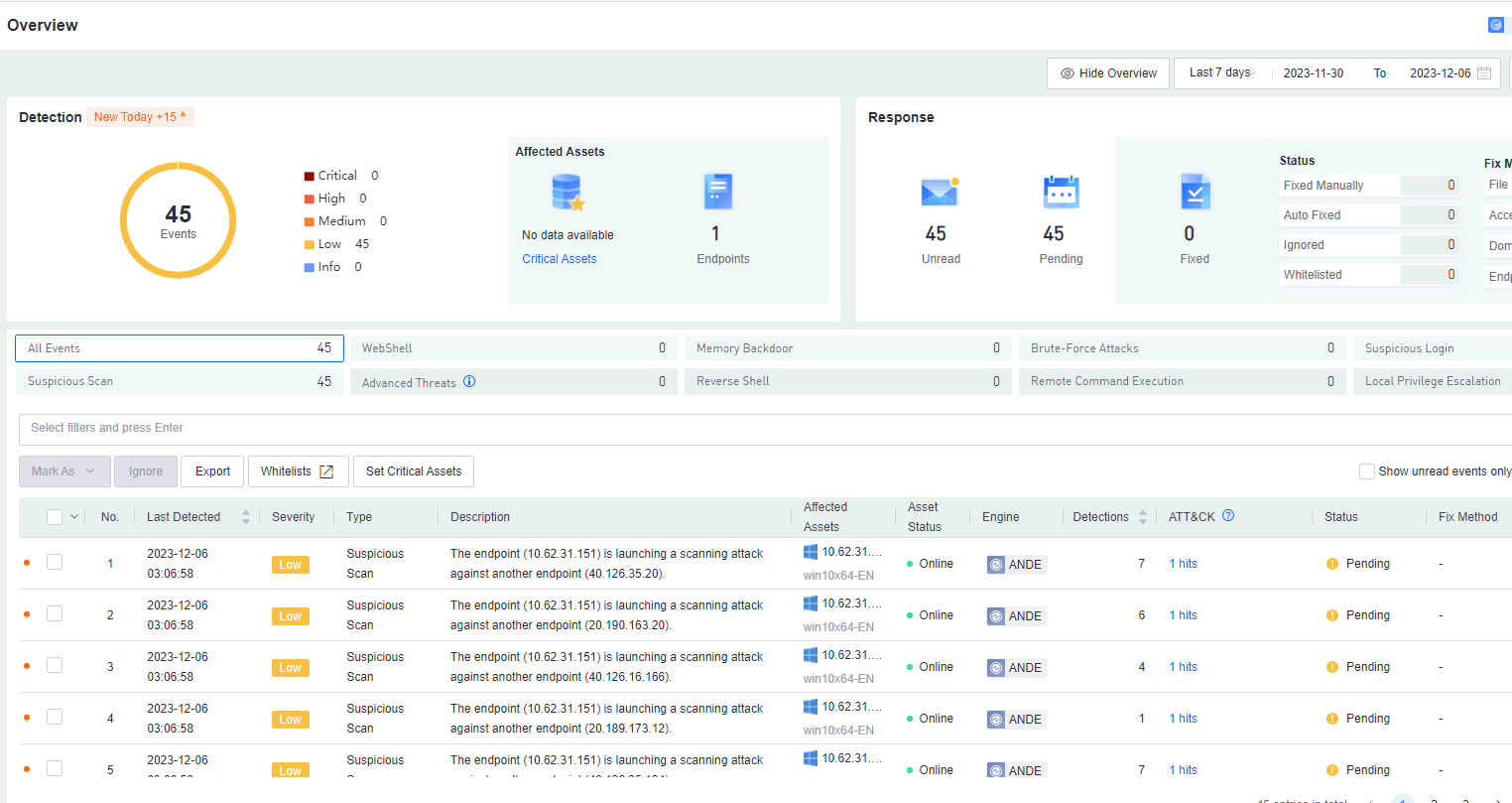Click the Advanced Threats info icon
Viewport: 1512px width, 803px height.
pos(469,381)
